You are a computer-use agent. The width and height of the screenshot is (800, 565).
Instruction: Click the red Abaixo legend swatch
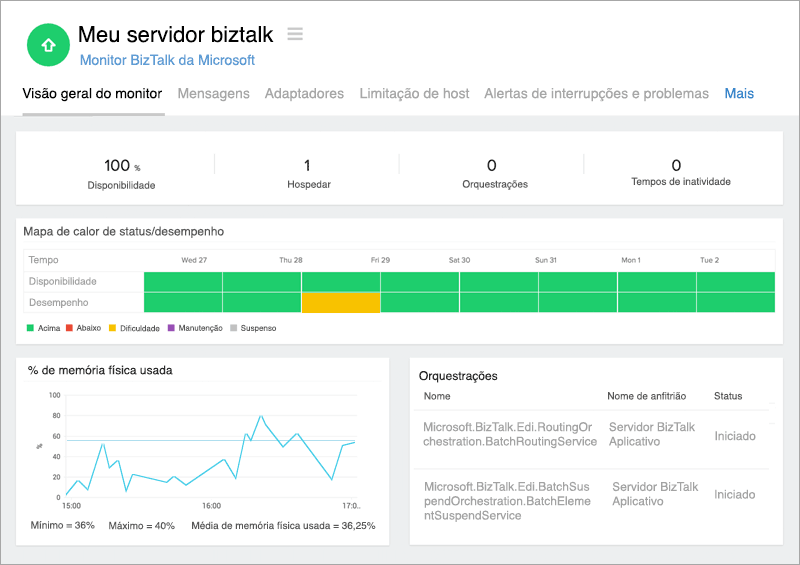pos(69,328)
